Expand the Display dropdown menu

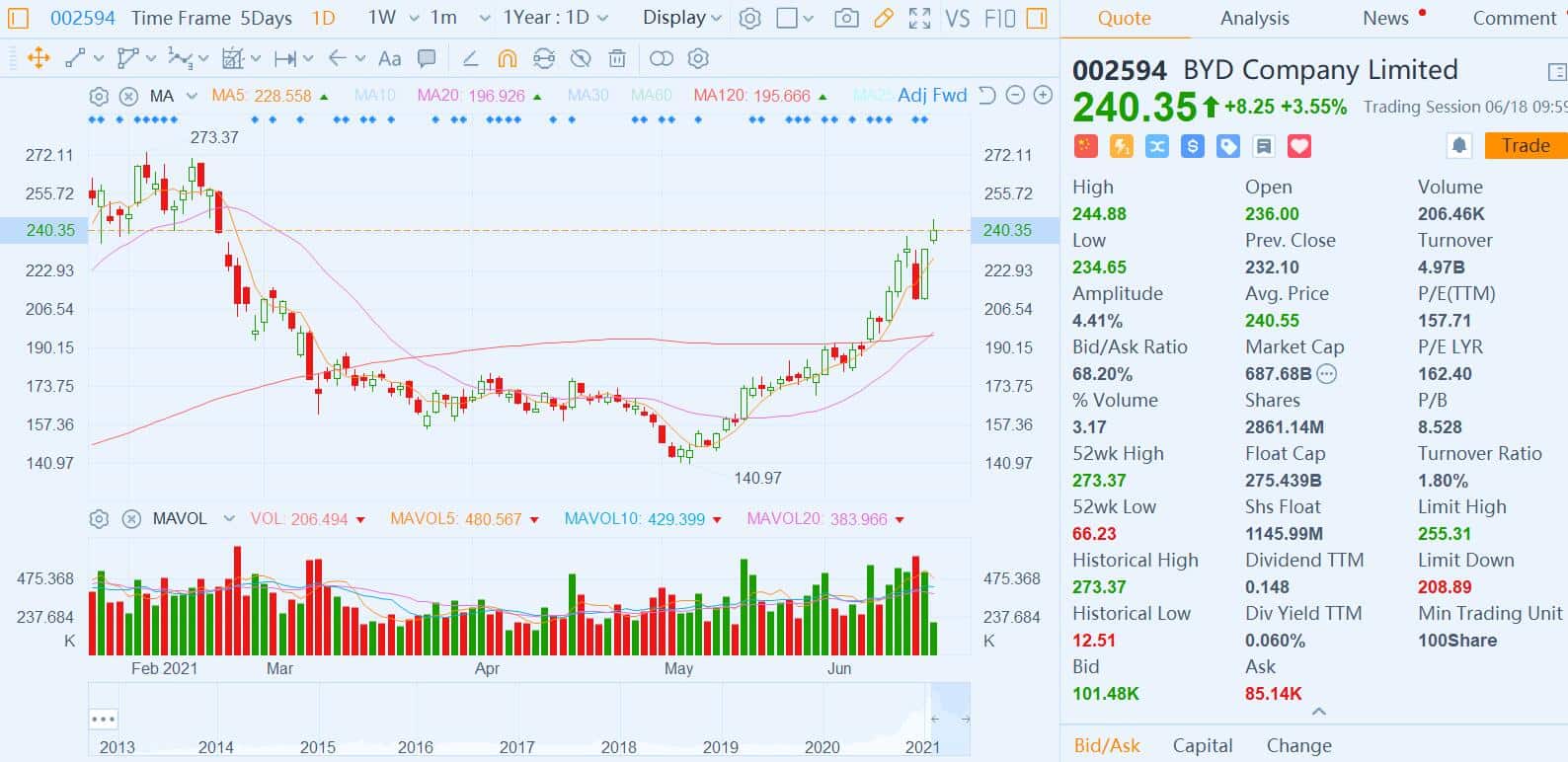681,18
